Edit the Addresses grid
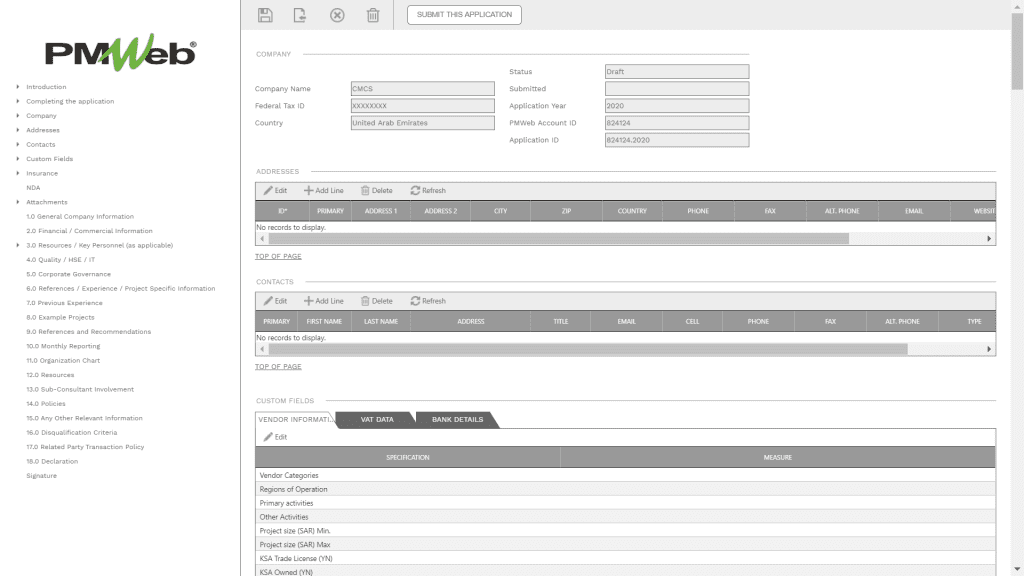Screen dimensions: 1024x576 coord(276,191)
